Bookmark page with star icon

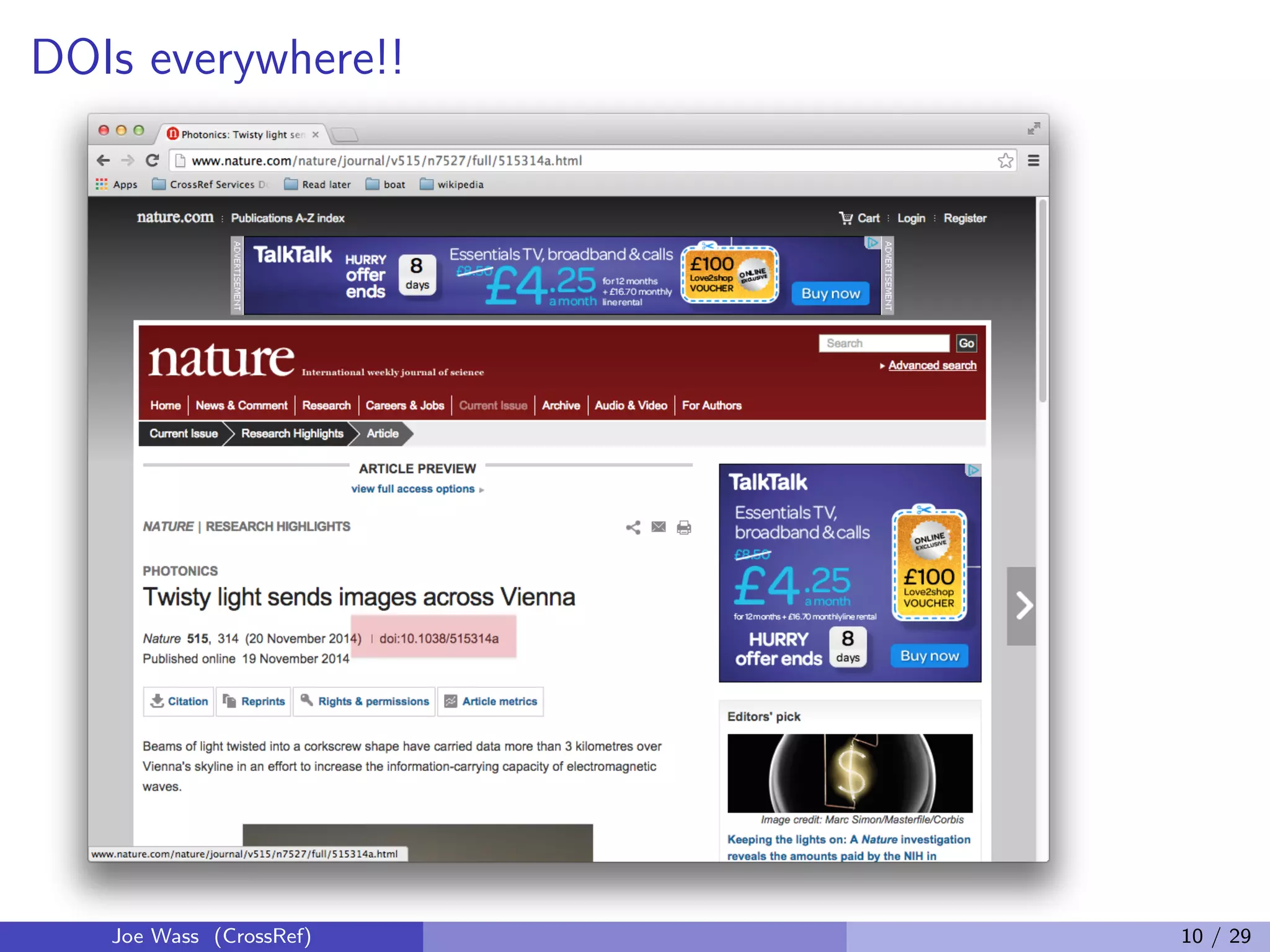(x=1005, y=161)
